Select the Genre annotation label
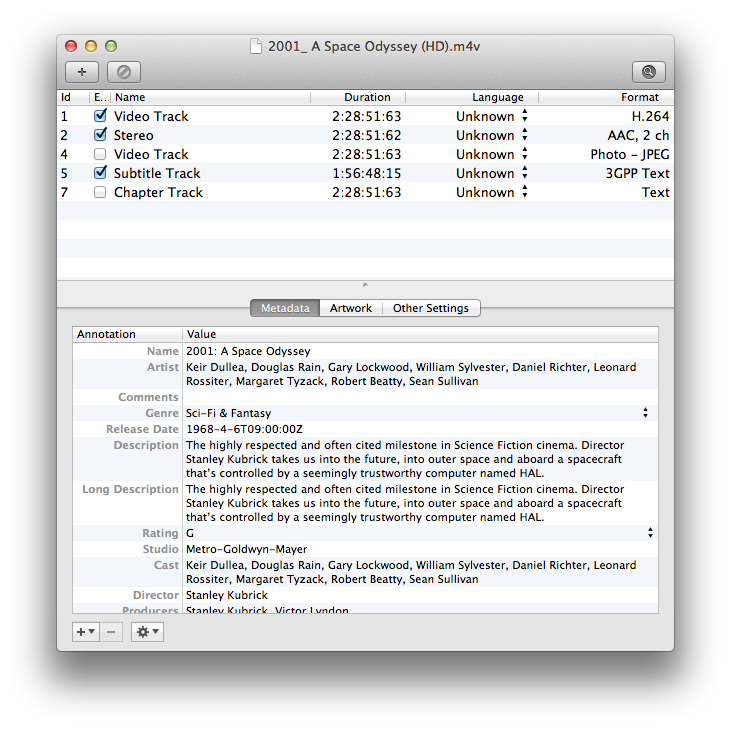Viewport: 731px width, 730px height. point(162,413)
